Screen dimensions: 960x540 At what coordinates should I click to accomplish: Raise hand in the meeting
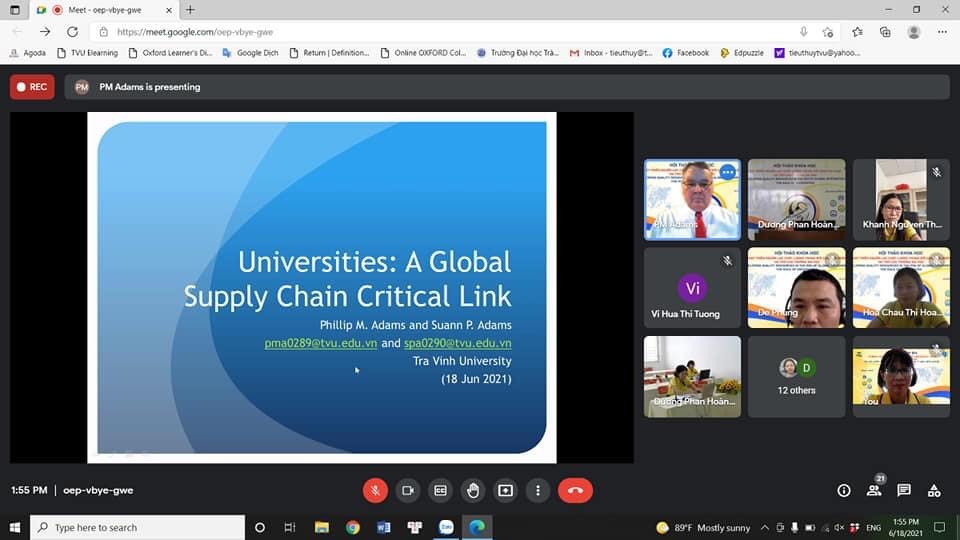coord(473,490)
